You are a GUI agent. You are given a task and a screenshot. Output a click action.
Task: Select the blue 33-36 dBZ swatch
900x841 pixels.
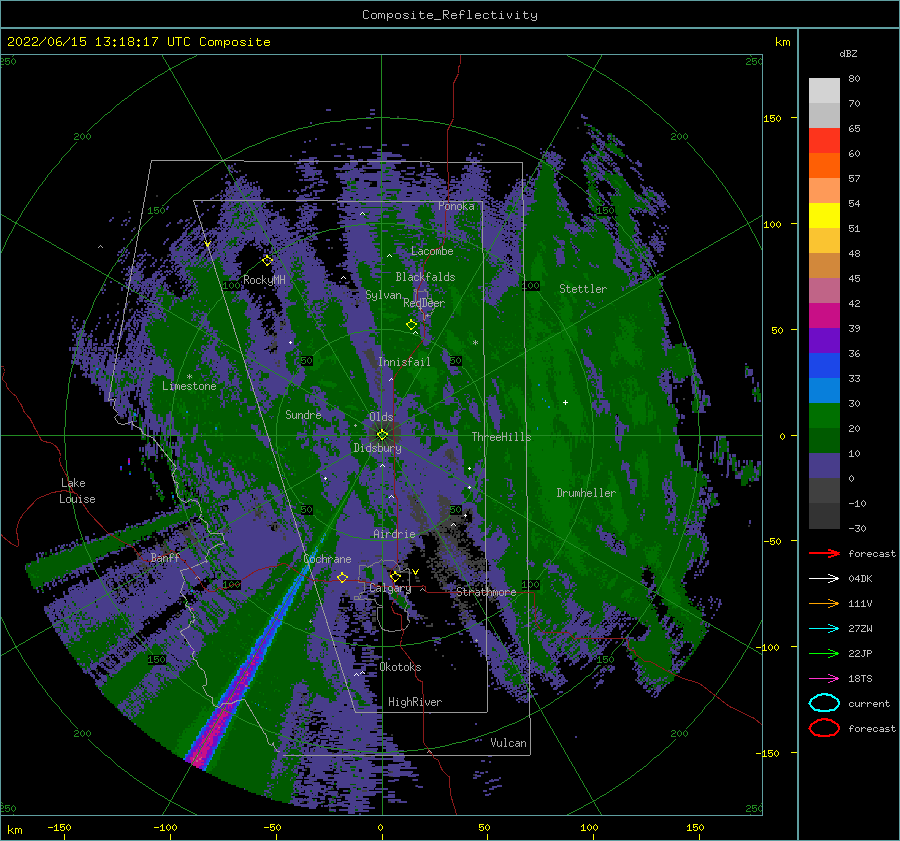pyautogui.click(x=824, y=366)
